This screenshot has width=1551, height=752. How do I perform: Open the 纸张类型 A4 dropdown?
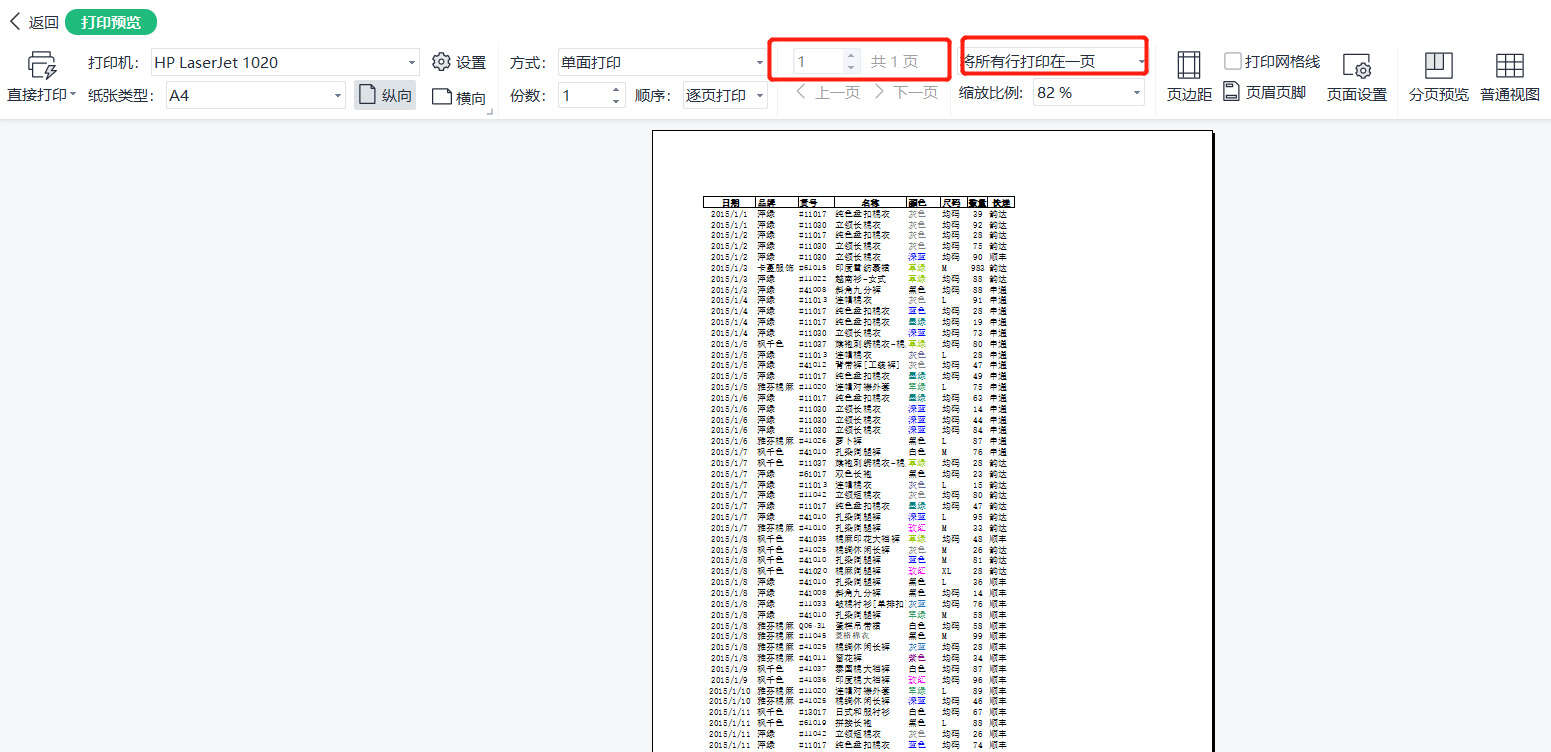[255, 95]
